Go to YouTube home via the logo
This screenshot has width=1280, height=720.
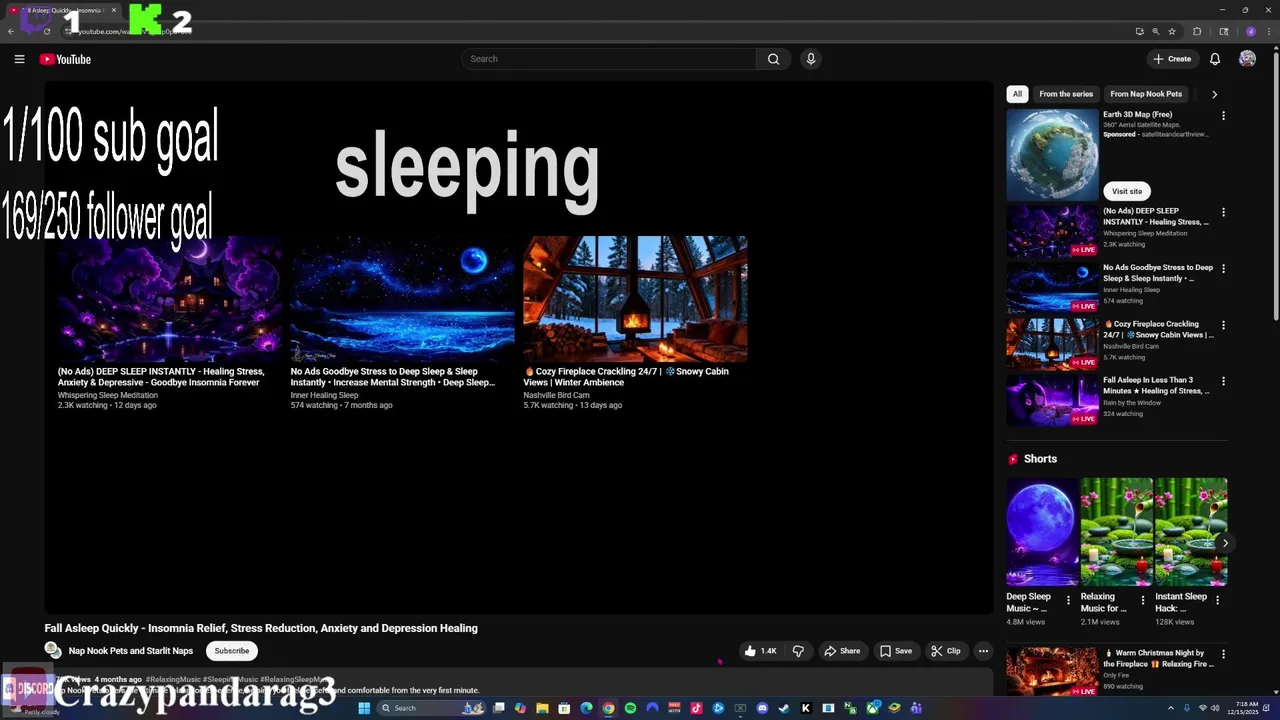[x=65, y=59]
